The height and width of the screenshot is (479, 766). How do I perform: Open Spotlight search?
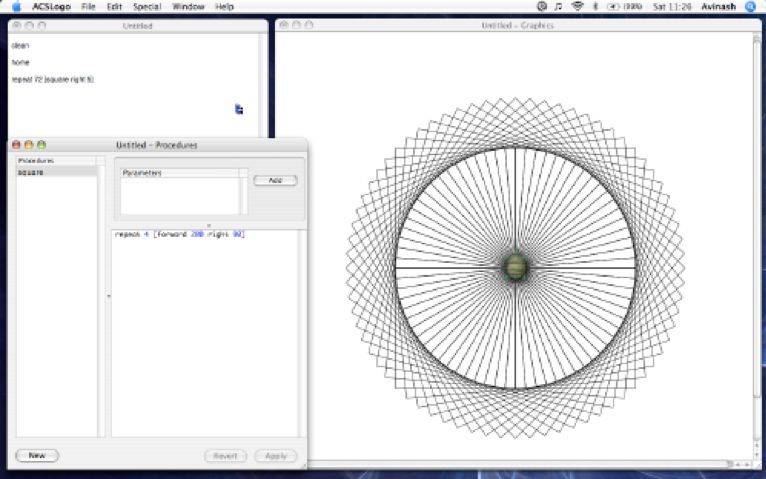pos(751,6)
